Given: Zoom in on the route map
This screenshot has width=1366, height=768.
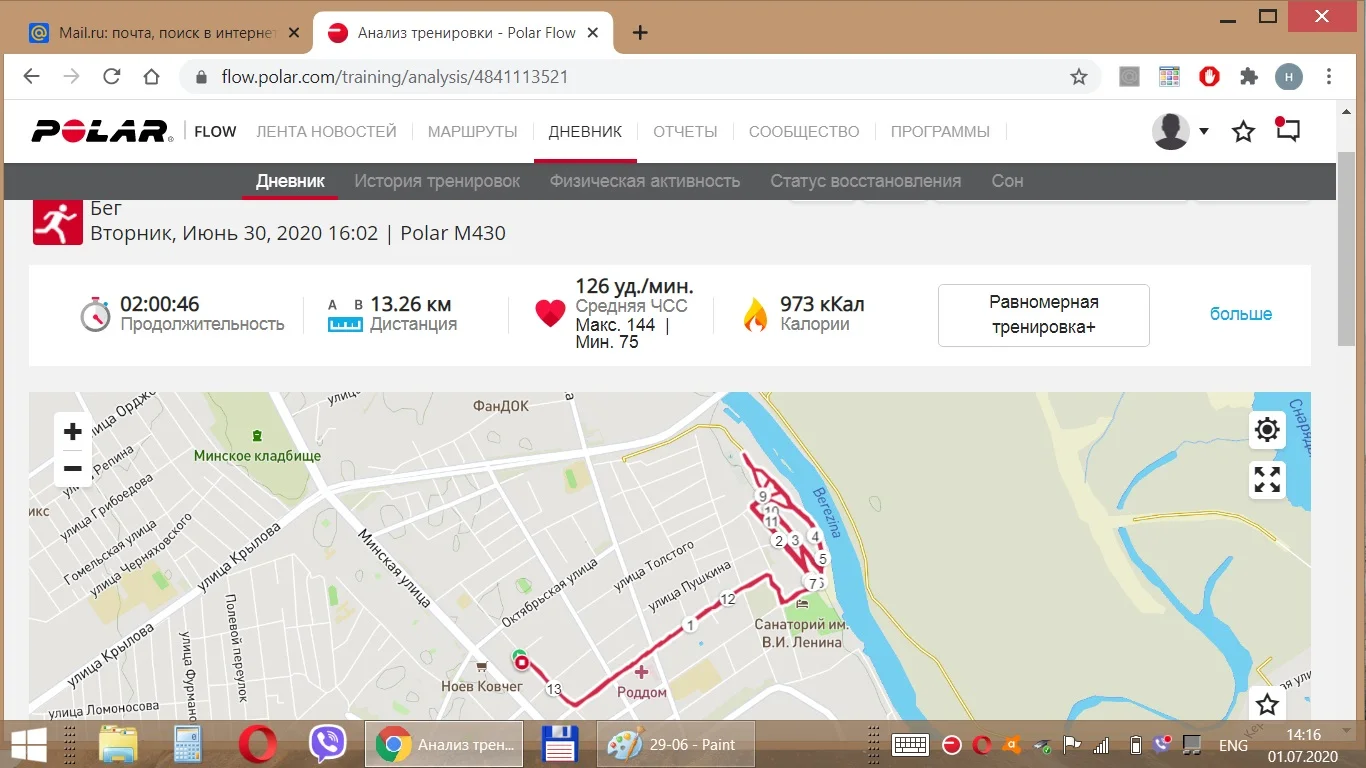Looking at the screenshot, I should tap(72, 432).
